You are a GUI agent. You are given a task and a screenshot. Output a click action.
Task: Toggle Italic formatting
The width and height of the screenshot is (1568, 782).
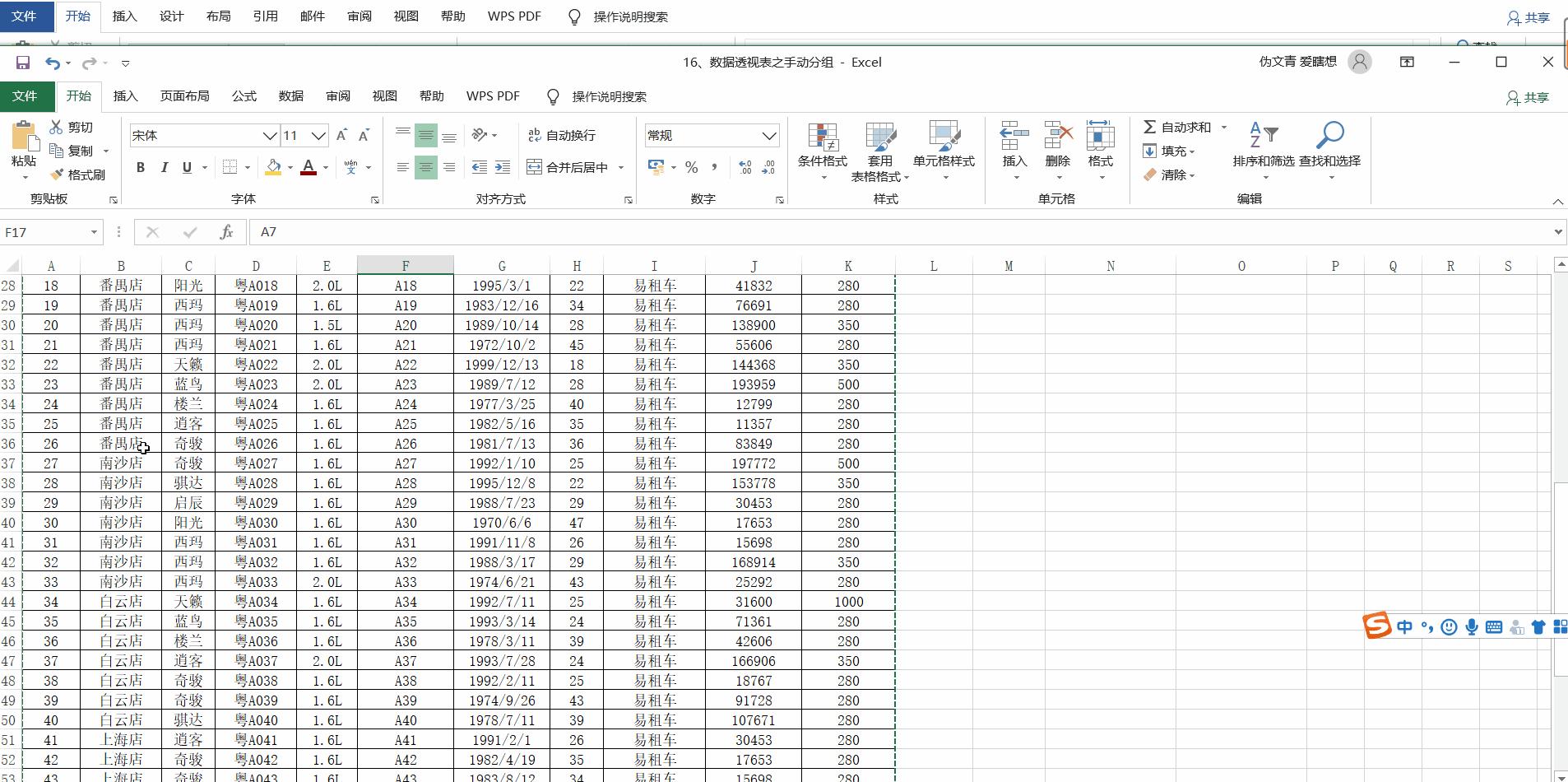coord(164,168)
